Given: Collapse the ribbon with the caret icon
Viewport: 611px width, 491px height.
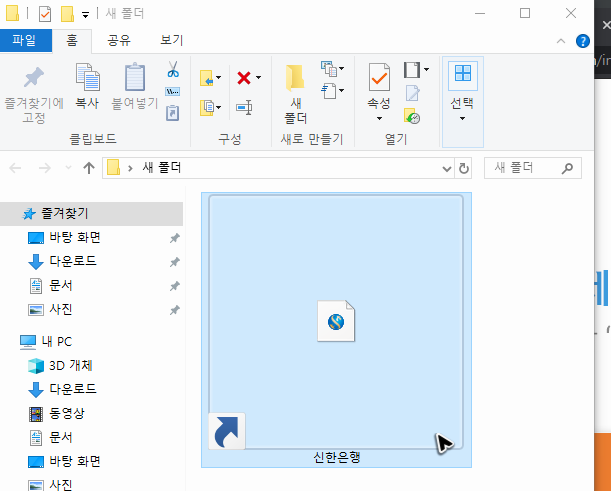Looking at the screenshot, I should coord(561,41).
